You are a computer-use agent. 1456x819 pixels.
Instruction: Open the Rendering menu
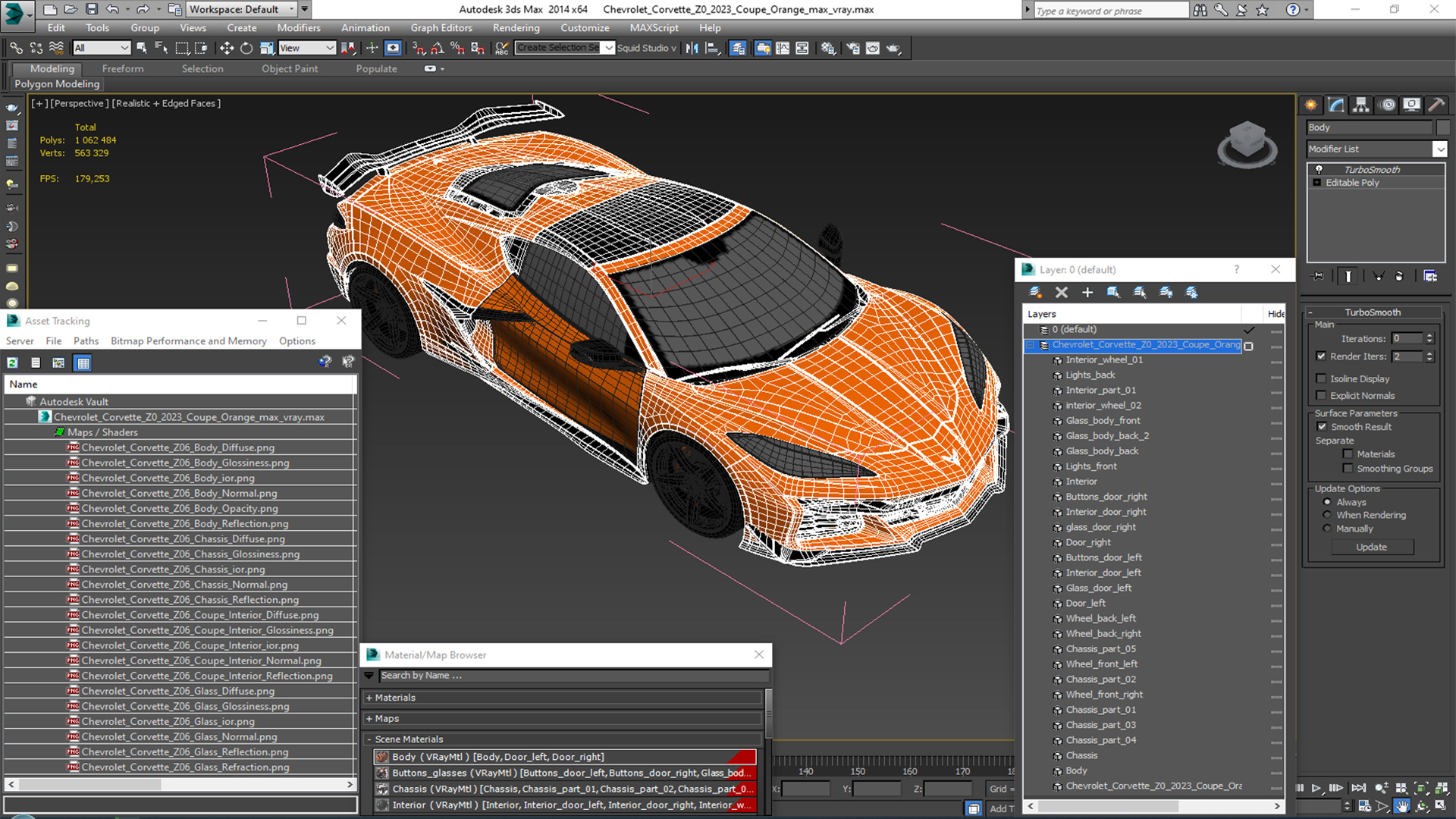(x=516, y=28)
